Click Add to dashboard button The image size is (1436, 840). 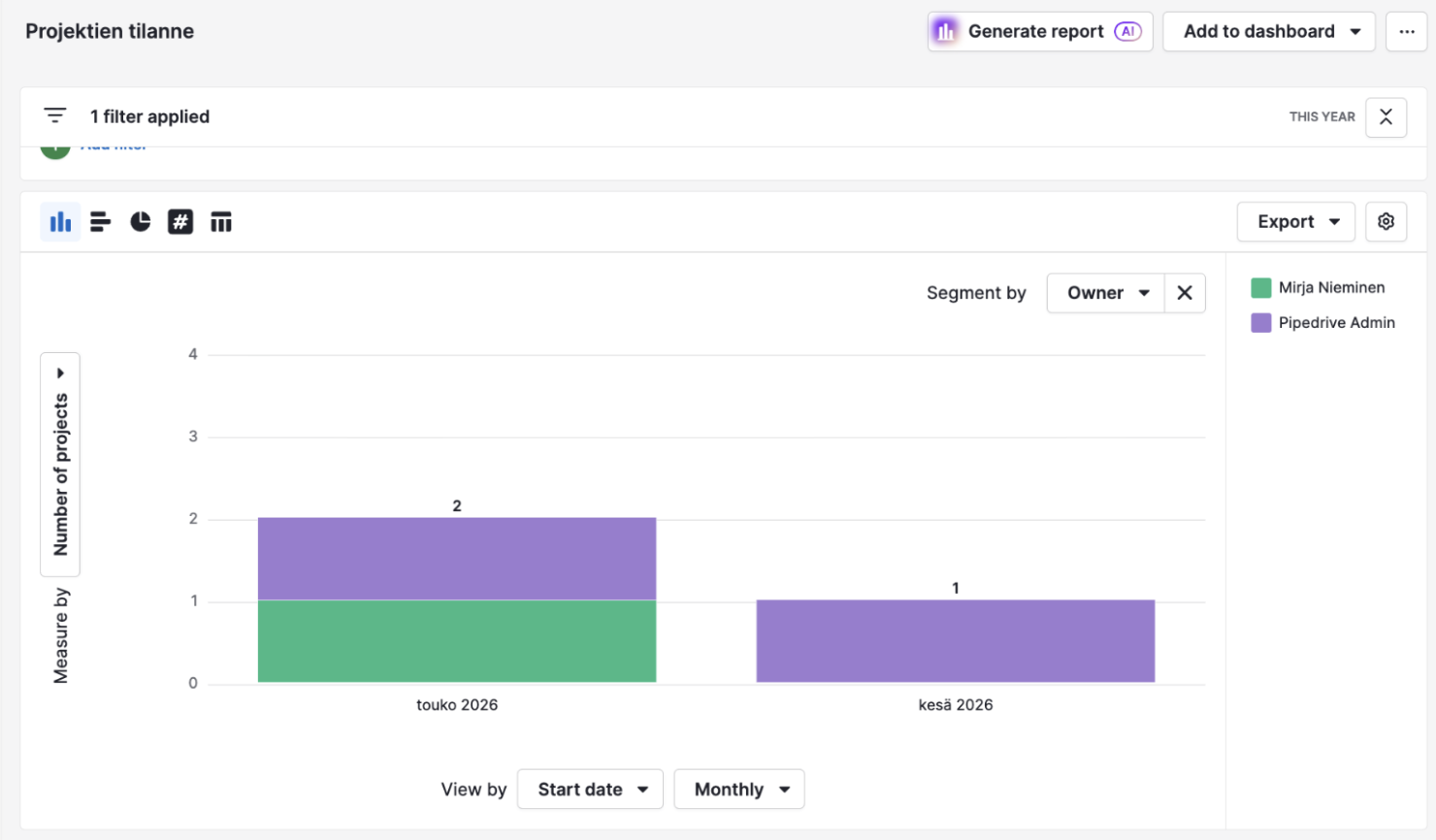(1269, 31)
